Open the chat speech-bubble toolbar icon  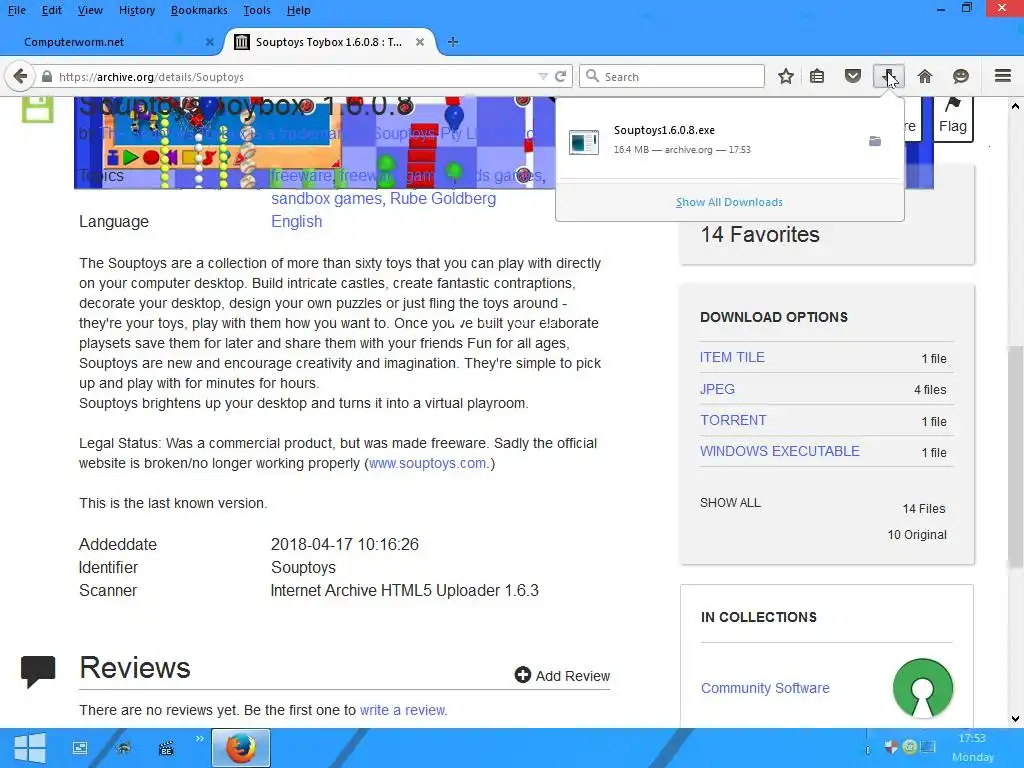961,76
